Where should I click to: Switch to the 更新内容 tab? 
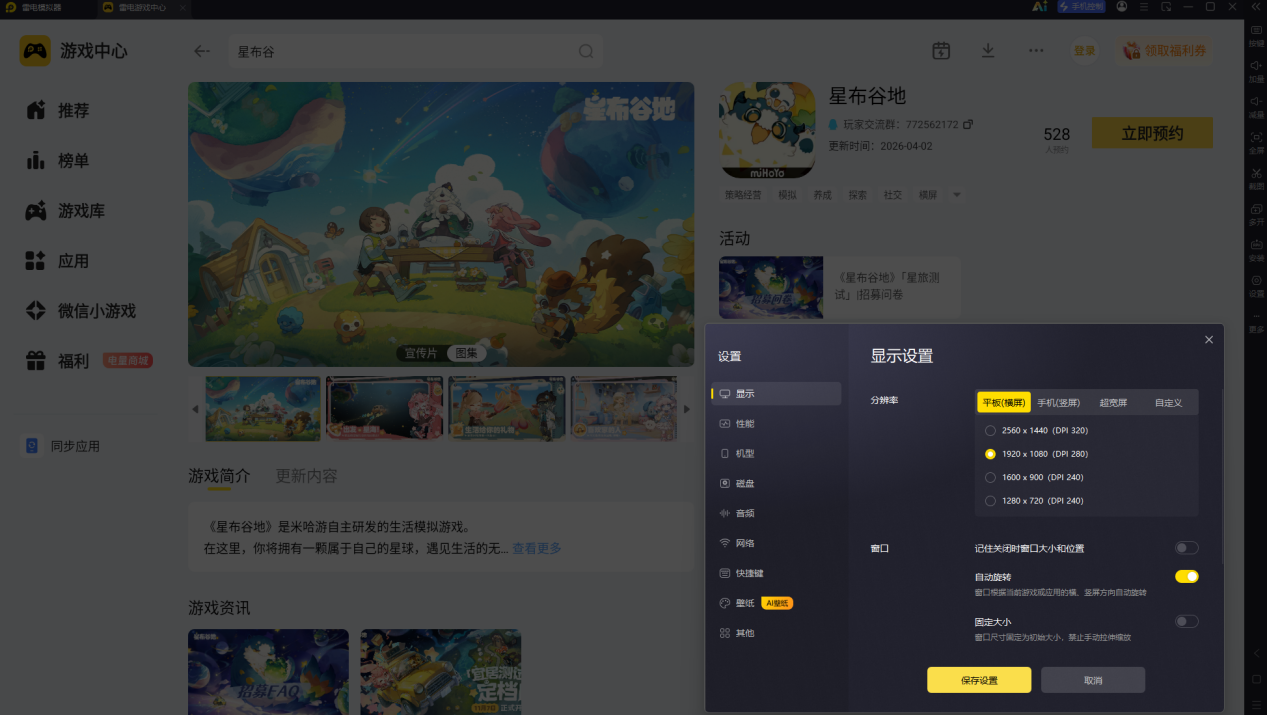pyautogui.click(x=306, y=476)
